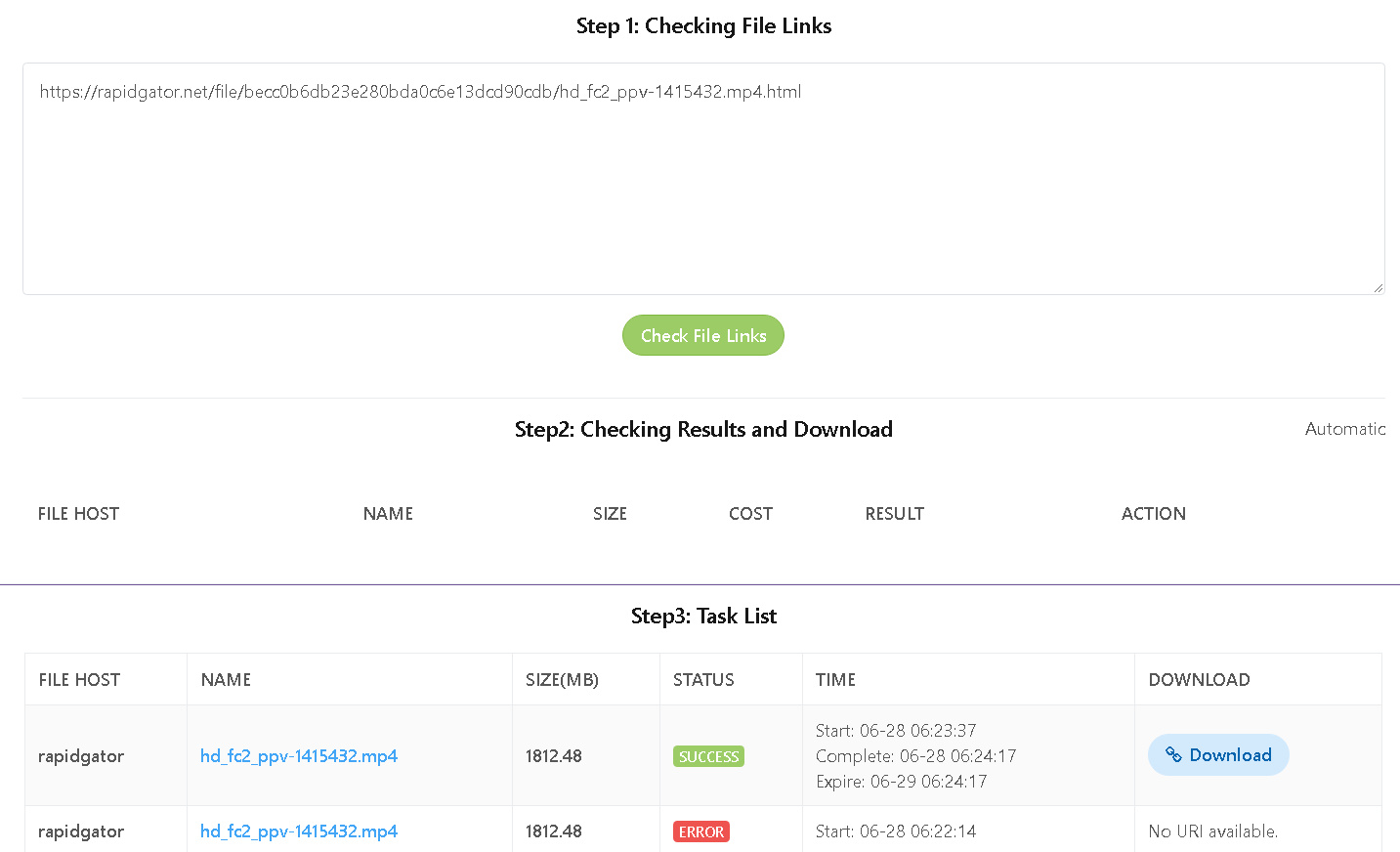This screenshot has height=852, width=1400.
Task: Click the SIZE(MB) header in the Task List
Action: click(562, 680)
